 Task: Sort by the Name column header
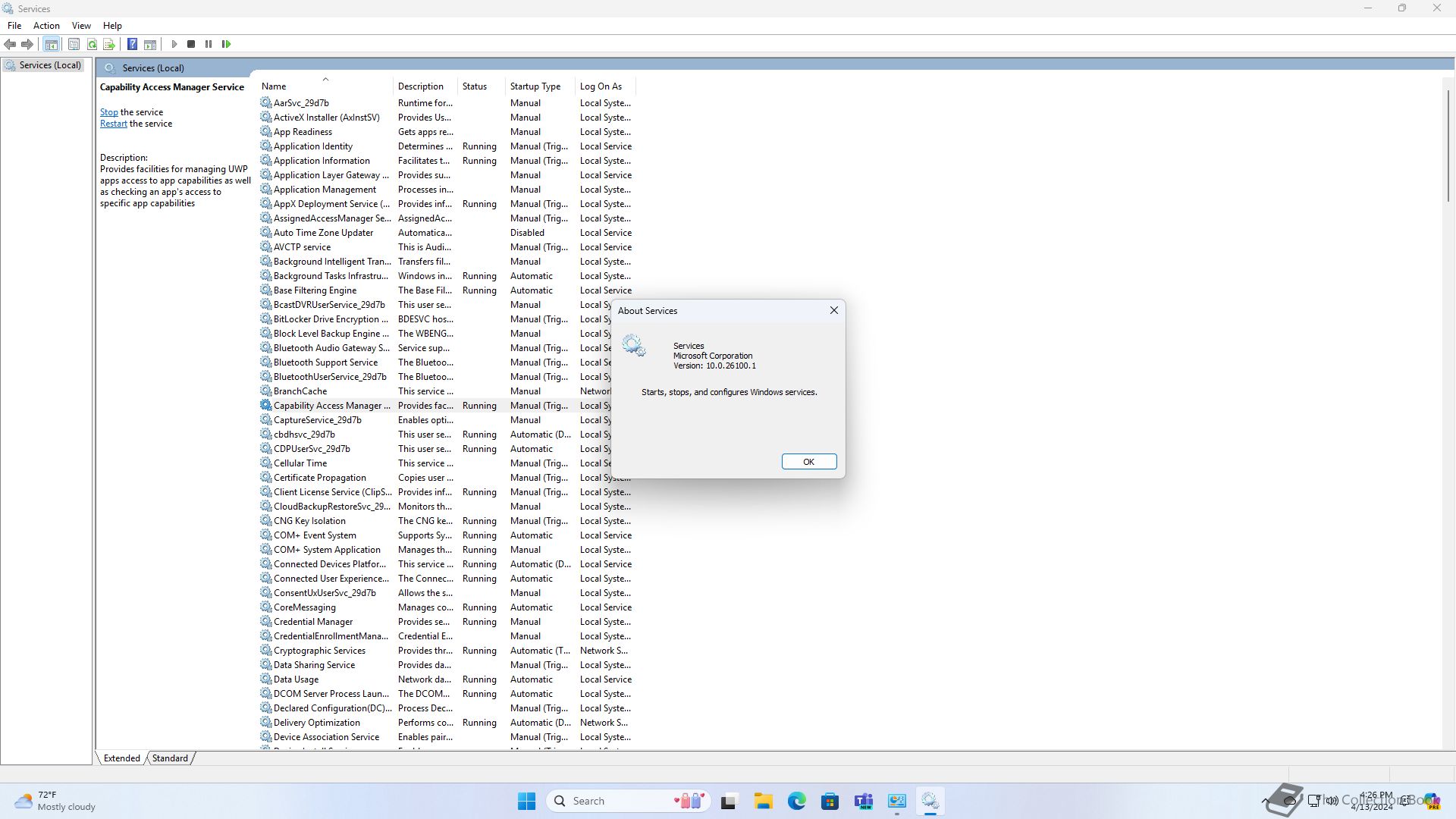[325, 86]
